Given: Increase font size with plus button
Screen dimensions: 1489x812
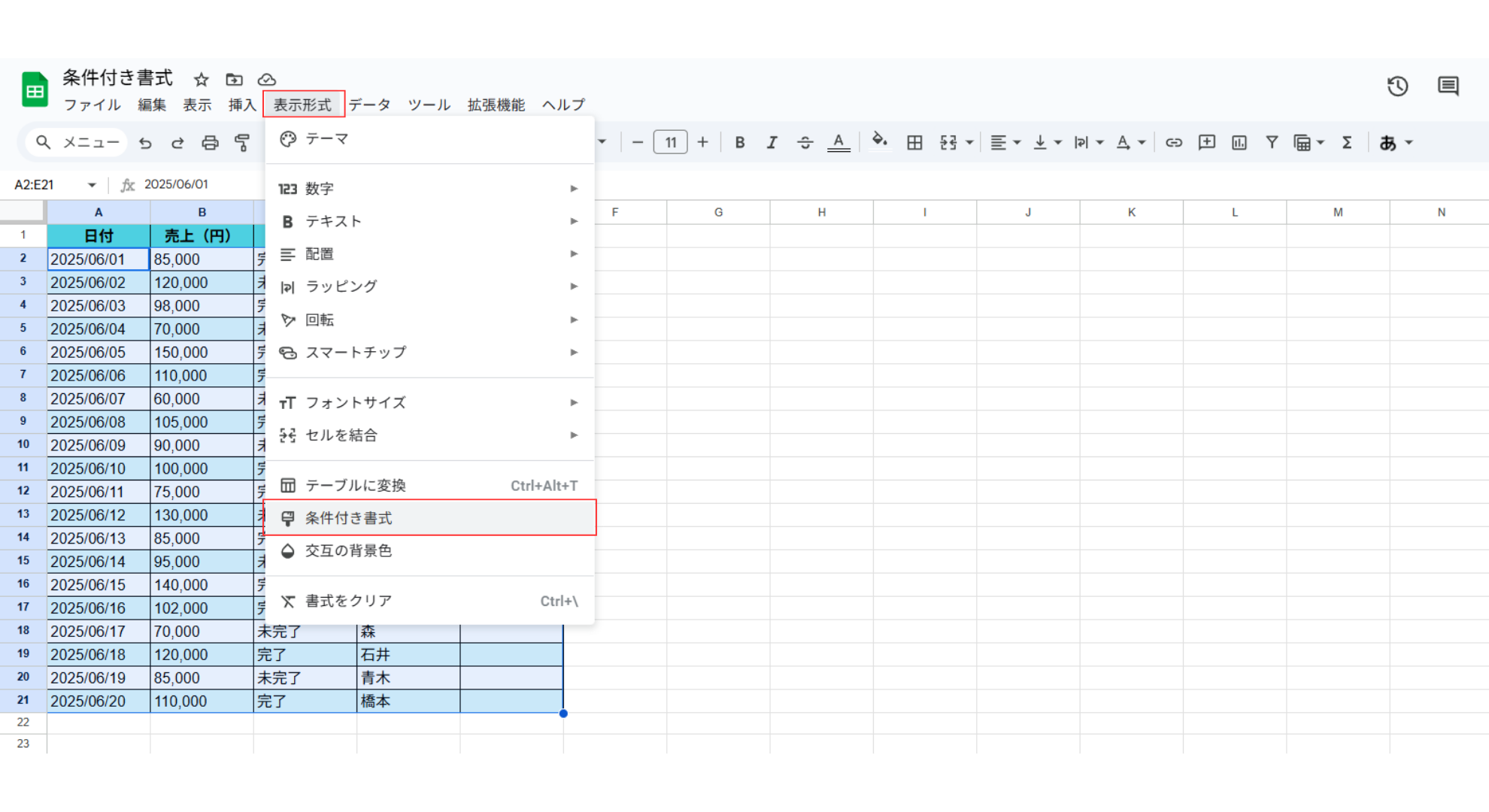Looking at the screenshot, I should tap(702, 142).
